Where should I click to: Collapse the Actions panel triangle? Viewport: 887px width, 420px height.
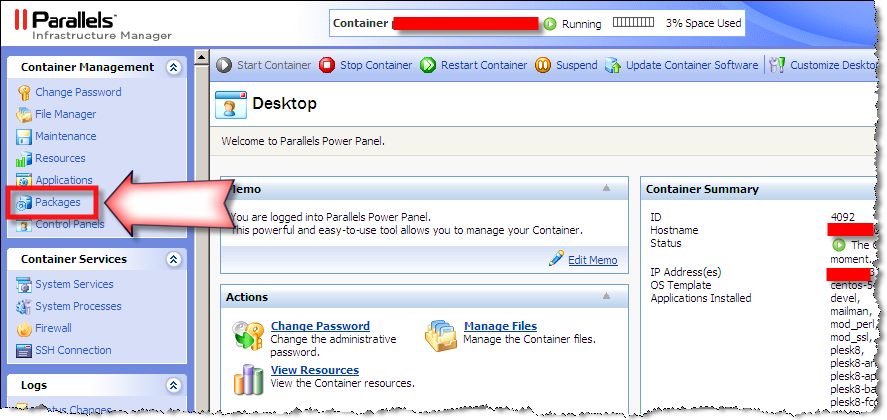[606, 295]
